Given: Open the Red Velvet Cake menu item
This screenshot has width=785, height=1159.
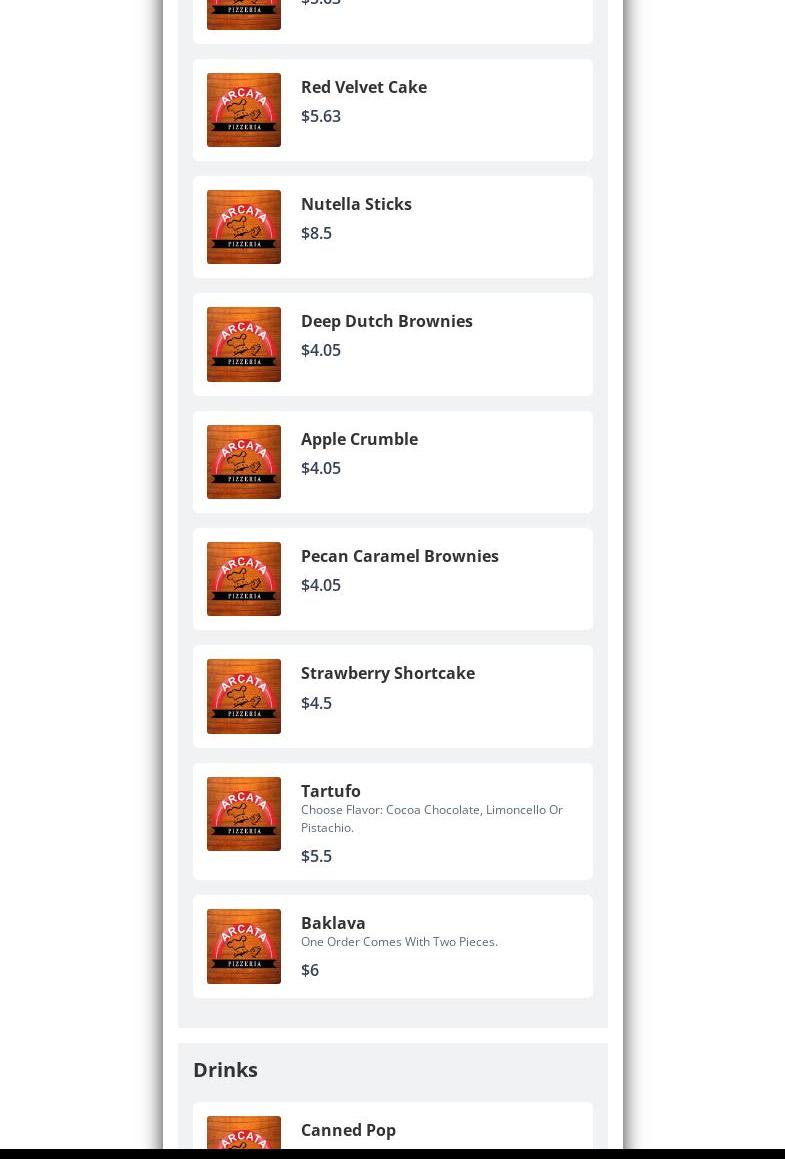Looking at the screenshot, I should (x=392, y=109).
